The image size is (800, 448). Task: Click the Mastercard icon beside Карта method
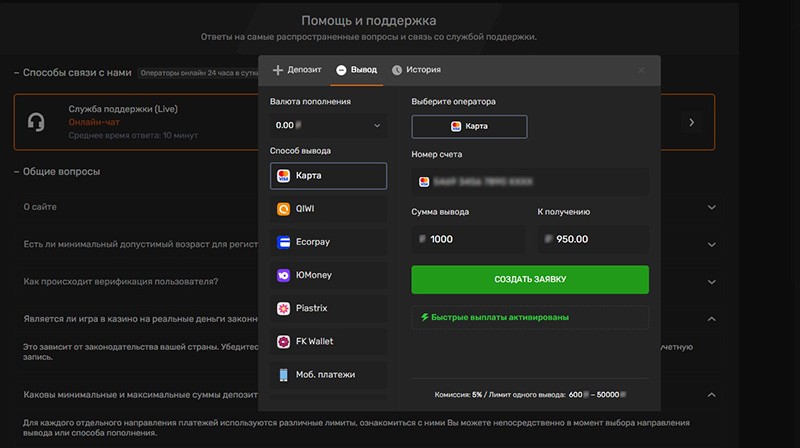pos(284,176)
